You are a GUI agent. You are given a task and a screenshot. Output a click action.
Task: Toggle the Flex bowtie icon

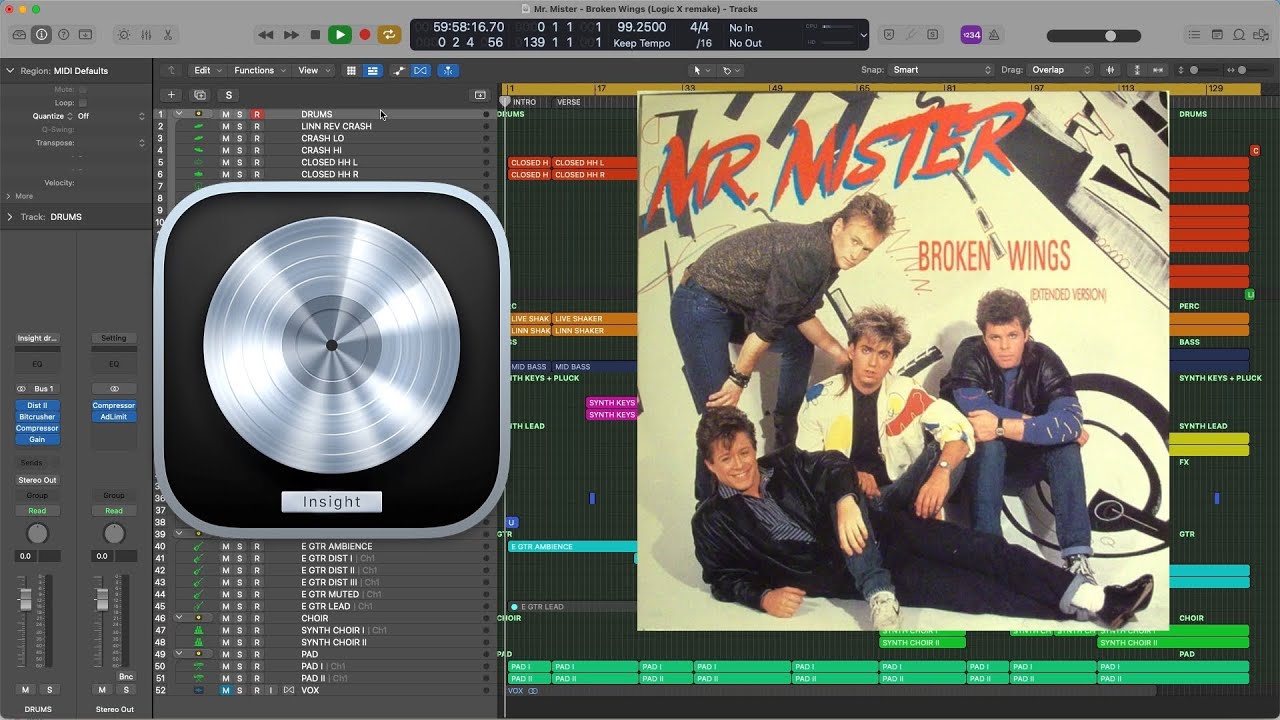pyautogui.click(x=421, y=70)
